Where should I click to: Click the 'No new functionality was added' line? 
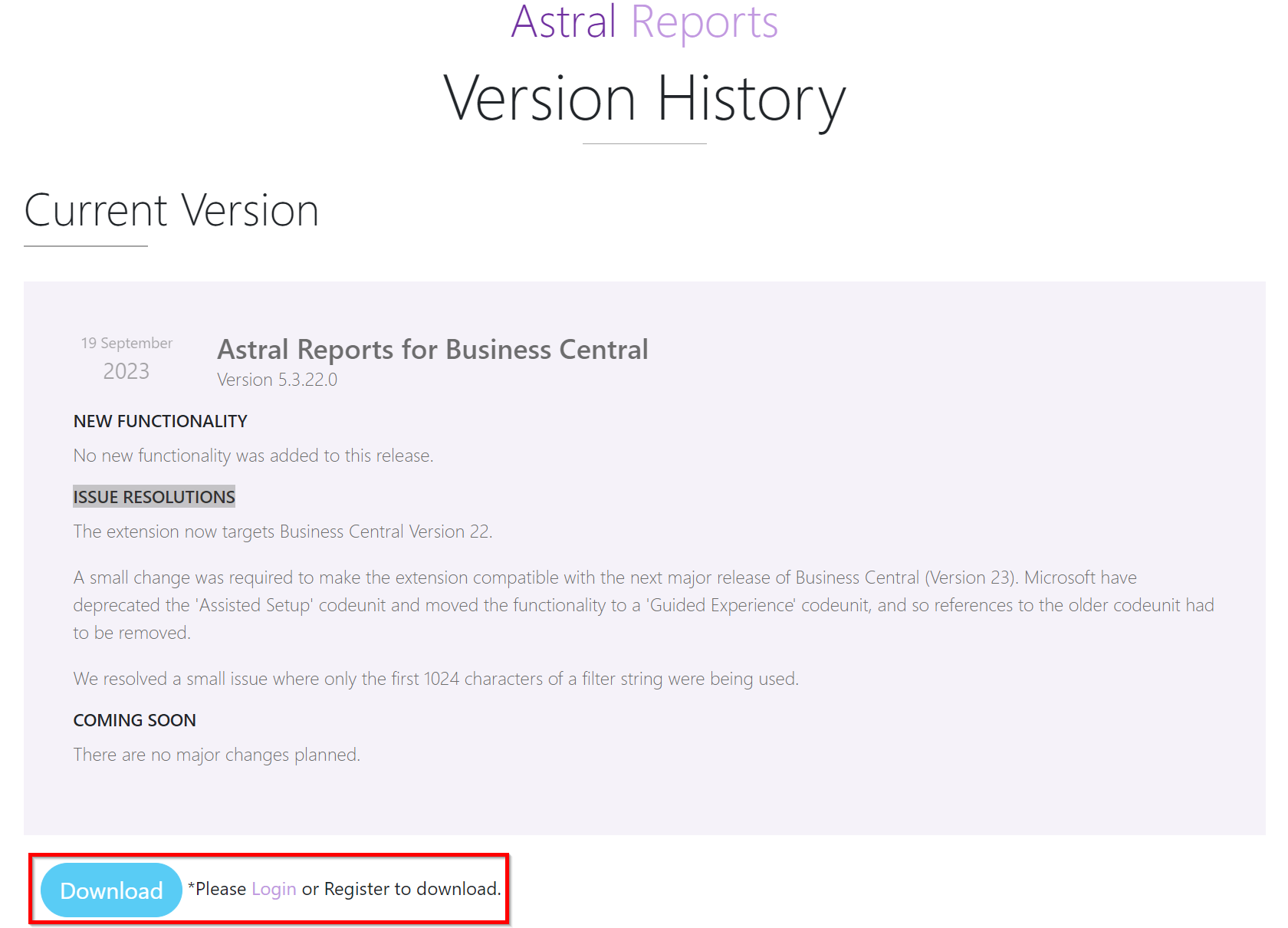(253, 456)
